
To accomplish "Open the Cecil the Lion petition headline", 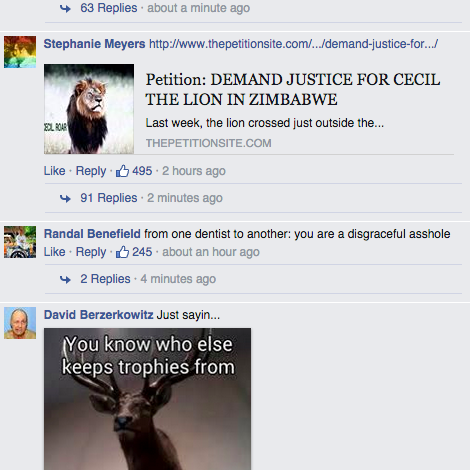I will tap(293, 90).
